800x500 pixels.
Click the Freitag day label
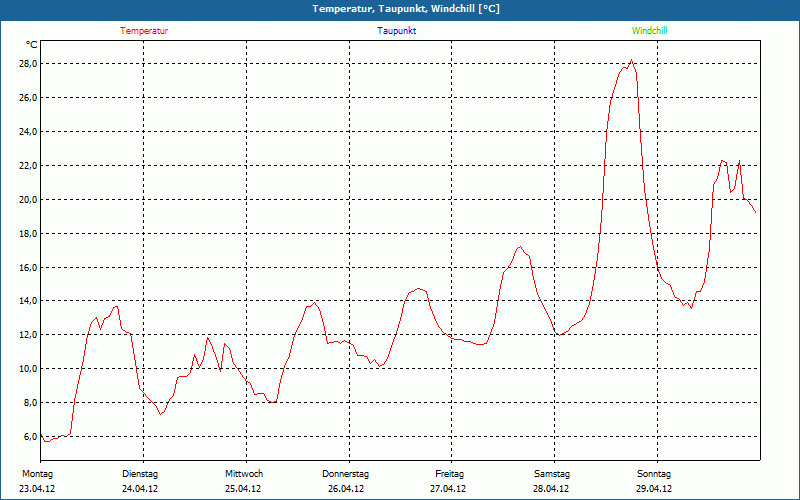click(449, 474)
